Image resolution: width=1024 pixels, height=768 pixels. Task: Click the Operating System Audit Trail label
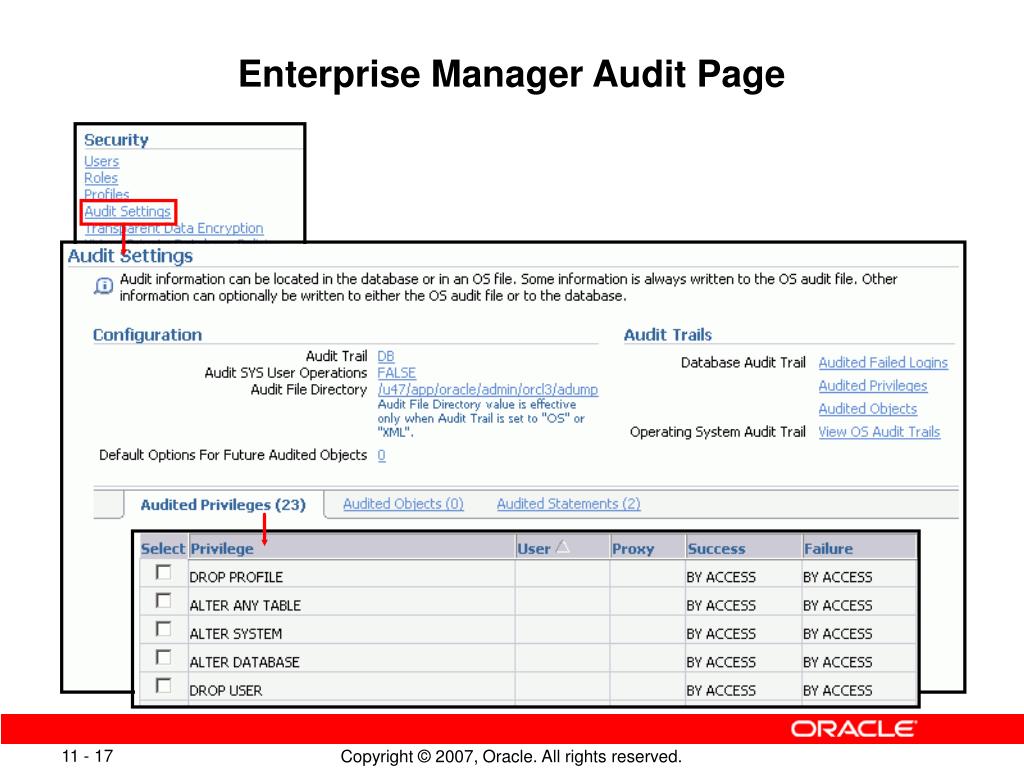click(x=718, y=432)
